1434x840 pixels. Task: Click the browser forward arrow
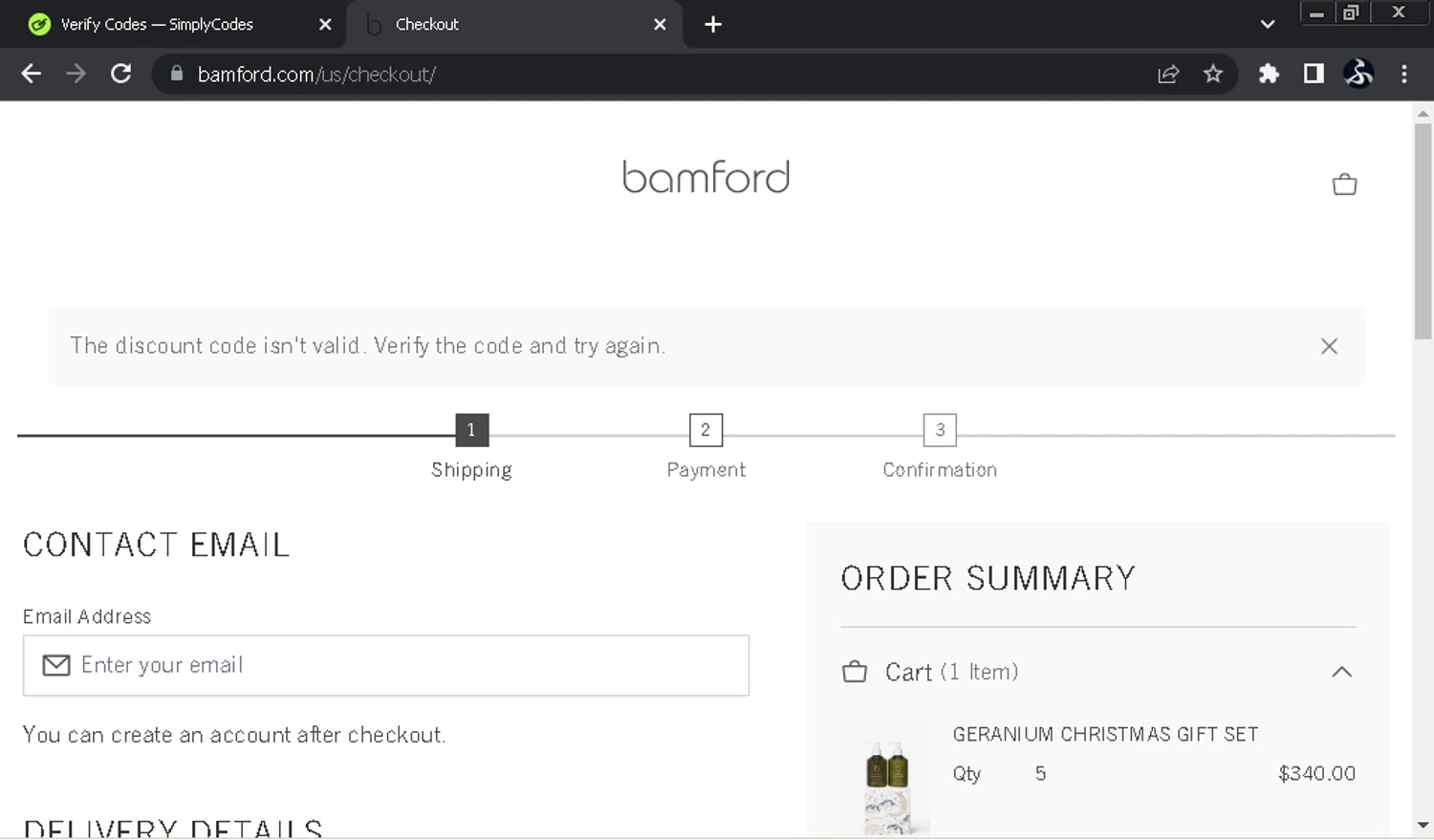(x=76, y=74)
